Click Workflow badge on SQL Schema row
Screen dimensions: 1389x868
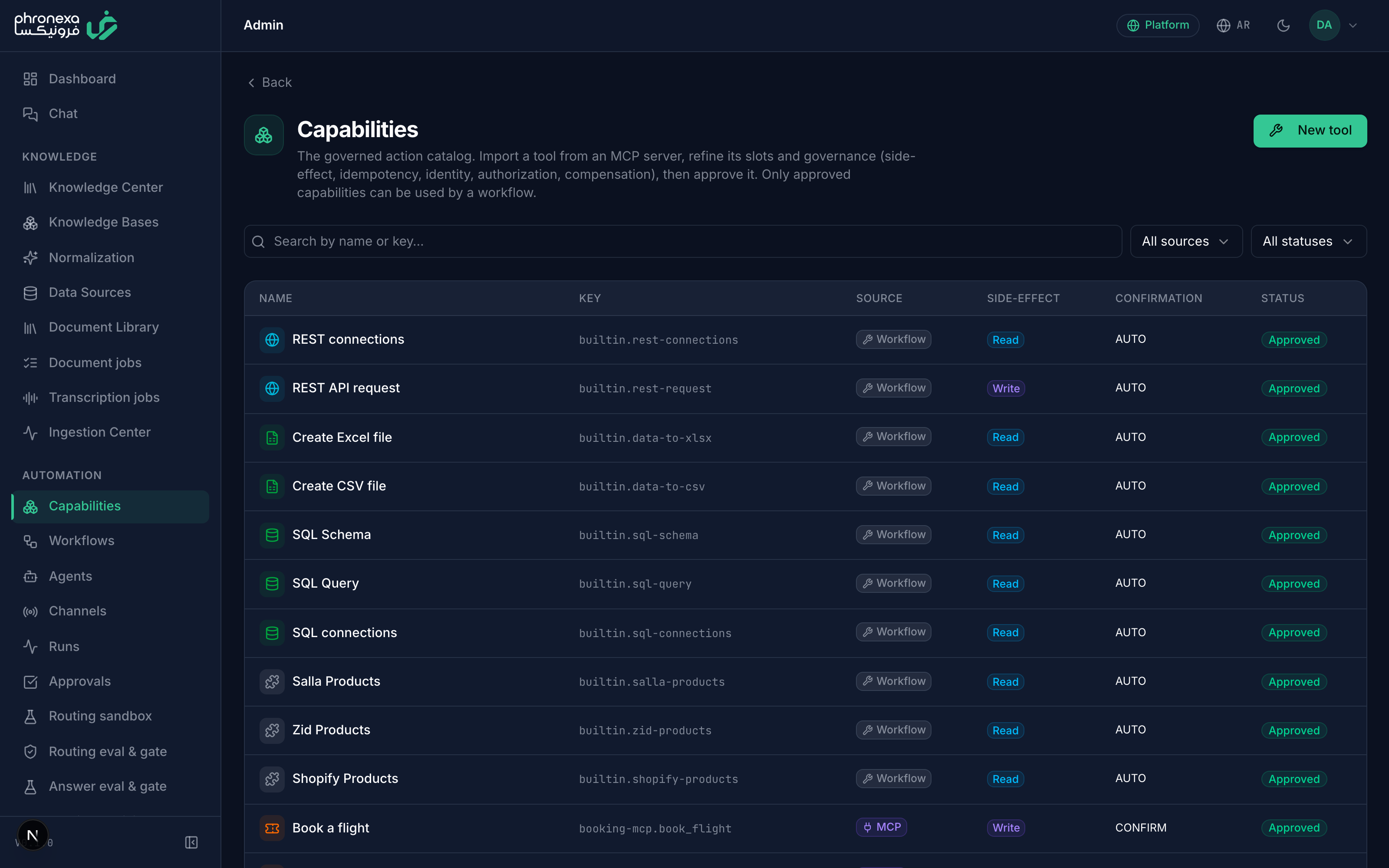893,534
